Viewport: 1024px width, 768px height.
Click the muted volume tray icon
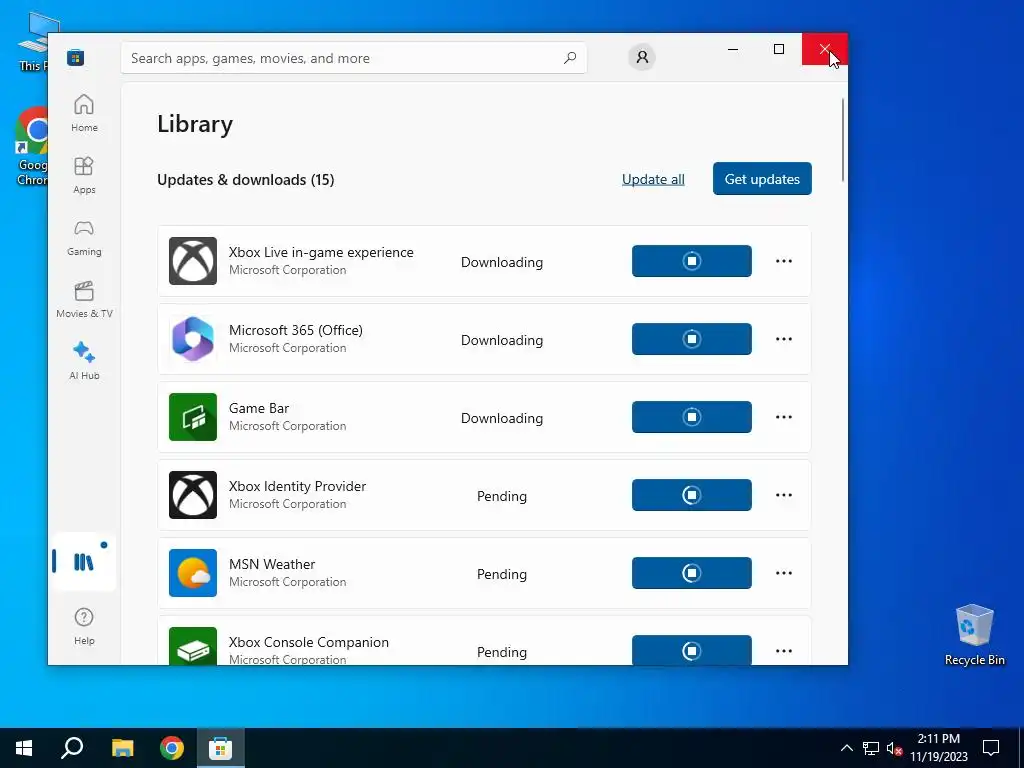[895, 748]
